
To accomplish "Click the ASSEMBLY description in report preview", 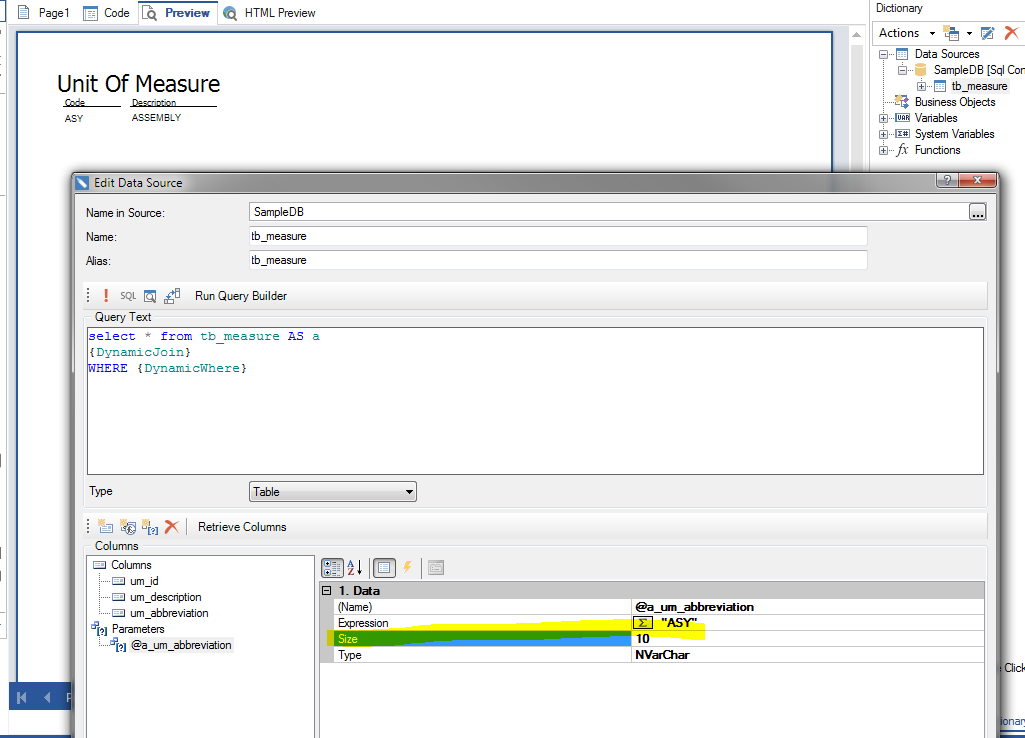I will coord(156,118).
